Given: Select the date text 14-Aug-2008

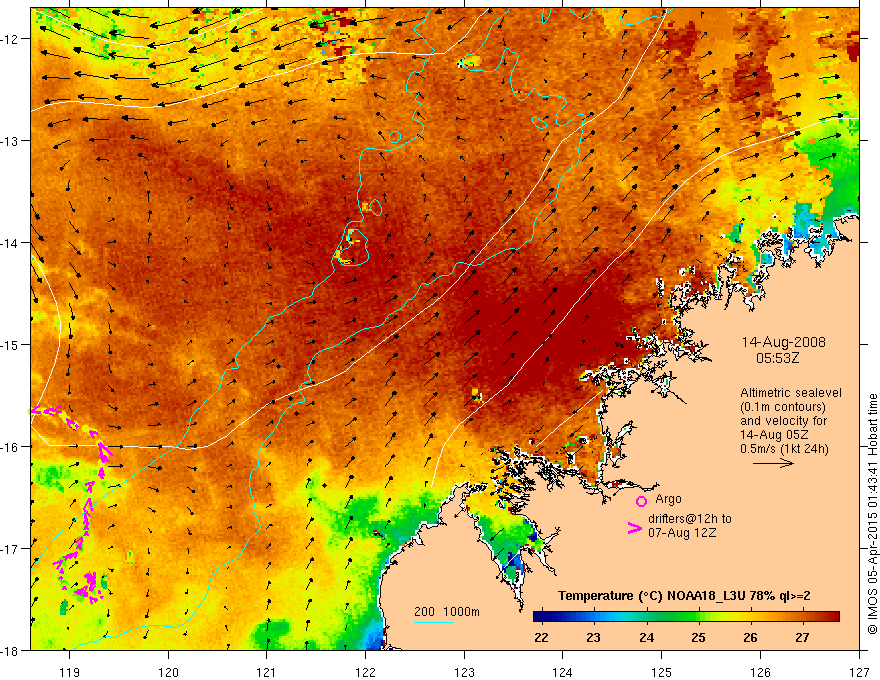Looking at the screenshot, I should point(783,342).
